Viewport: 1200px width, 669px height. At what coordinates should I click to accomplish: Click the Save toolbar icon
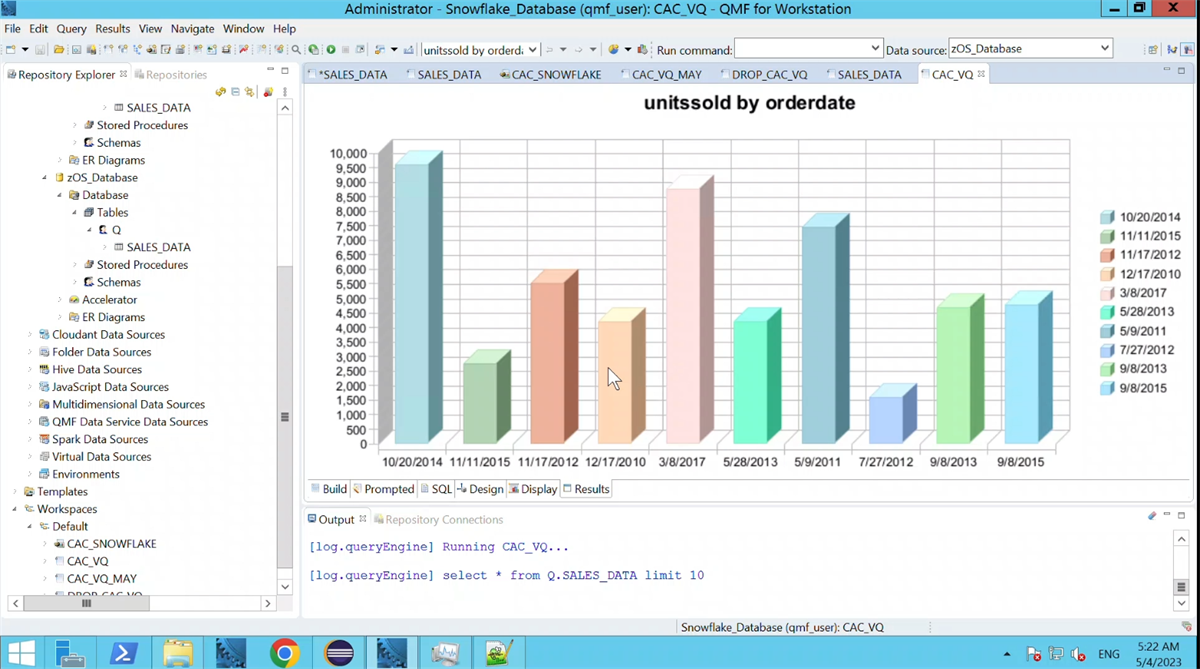click(x=40, y=50)
